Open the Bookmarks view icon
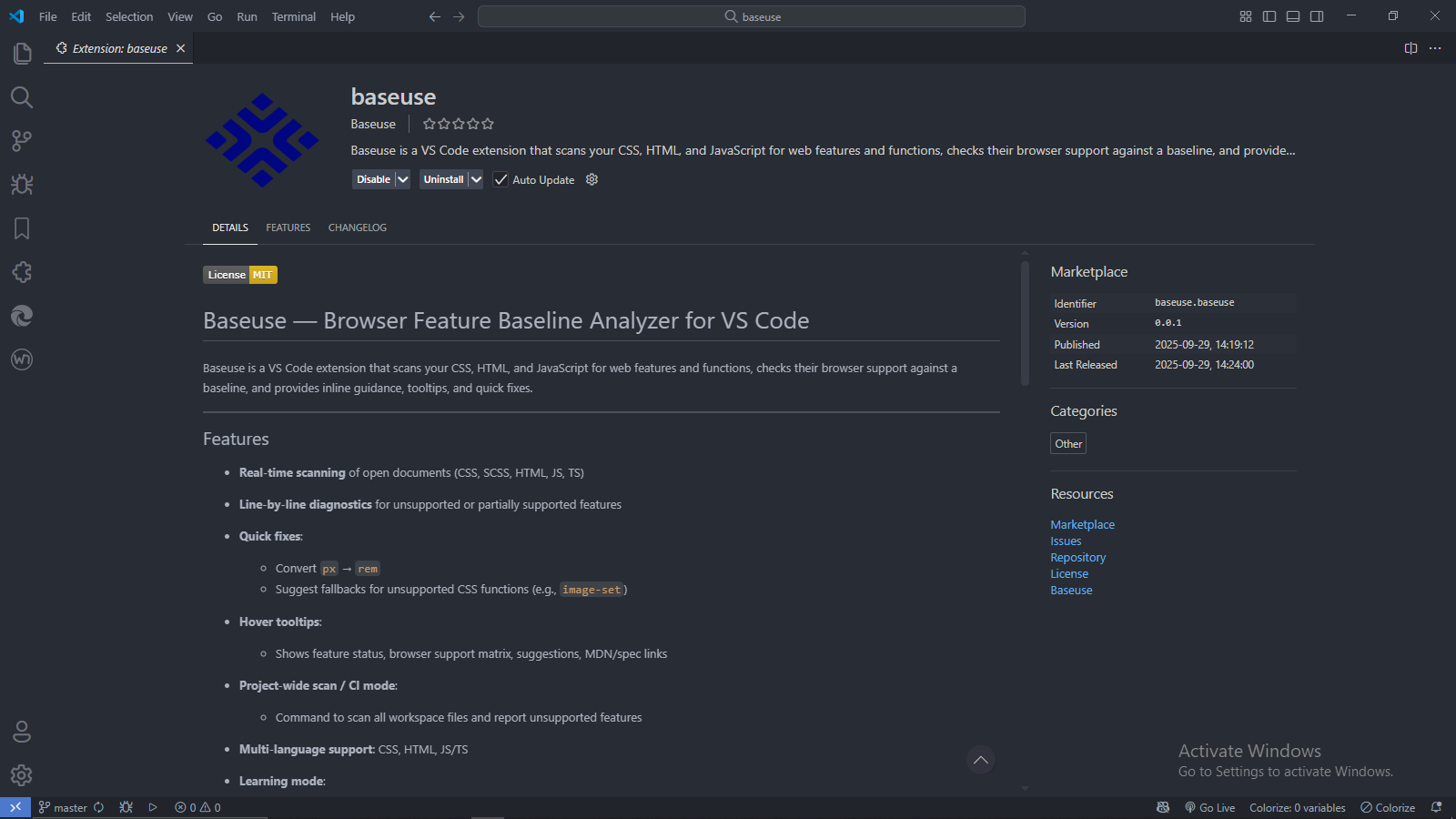 (22, 228)
